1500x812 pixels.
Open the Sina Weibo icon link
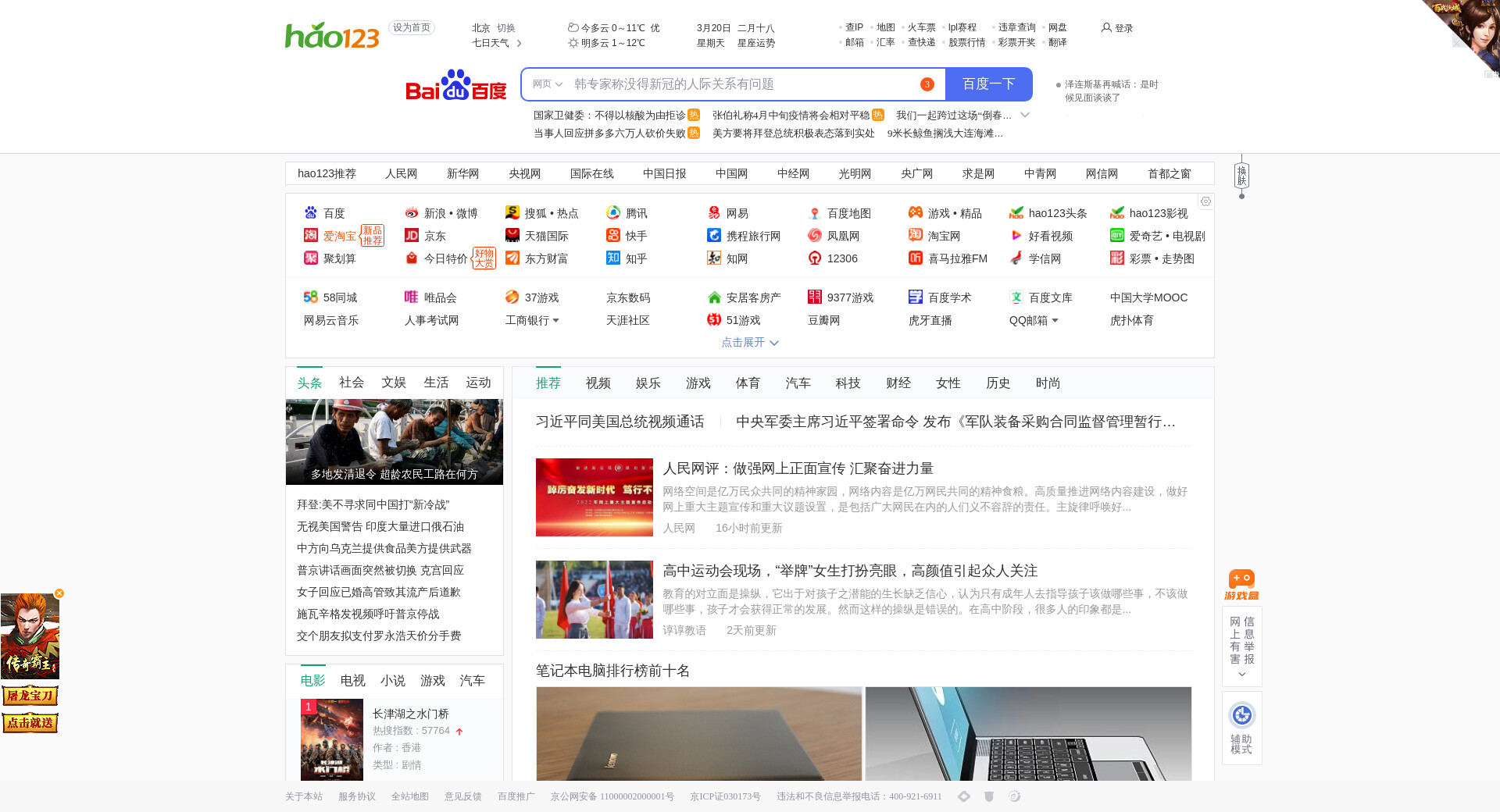point(412,213)
